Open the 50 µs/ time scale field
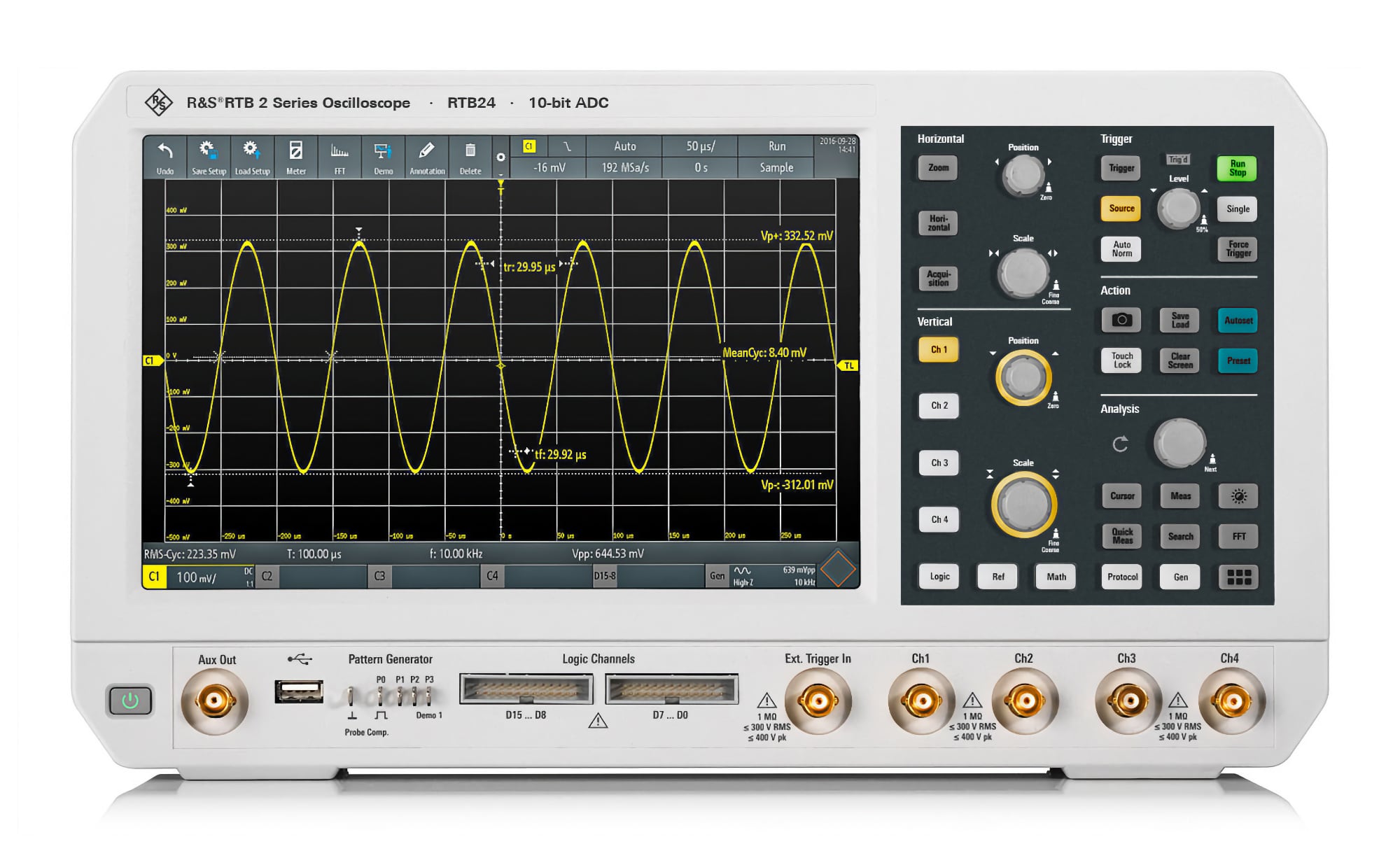This screenshot has height=851, width=1400. [700, 146]
